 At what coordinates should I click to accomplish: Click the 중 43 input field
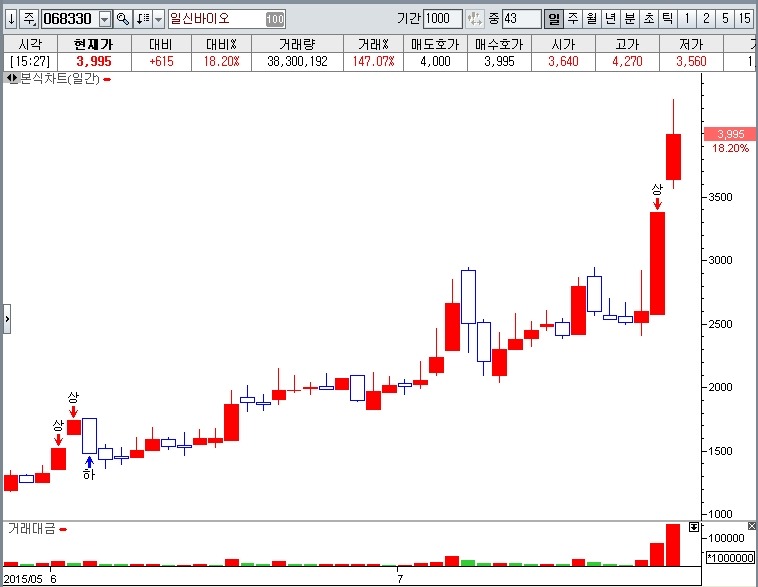(x=521, y=19)
